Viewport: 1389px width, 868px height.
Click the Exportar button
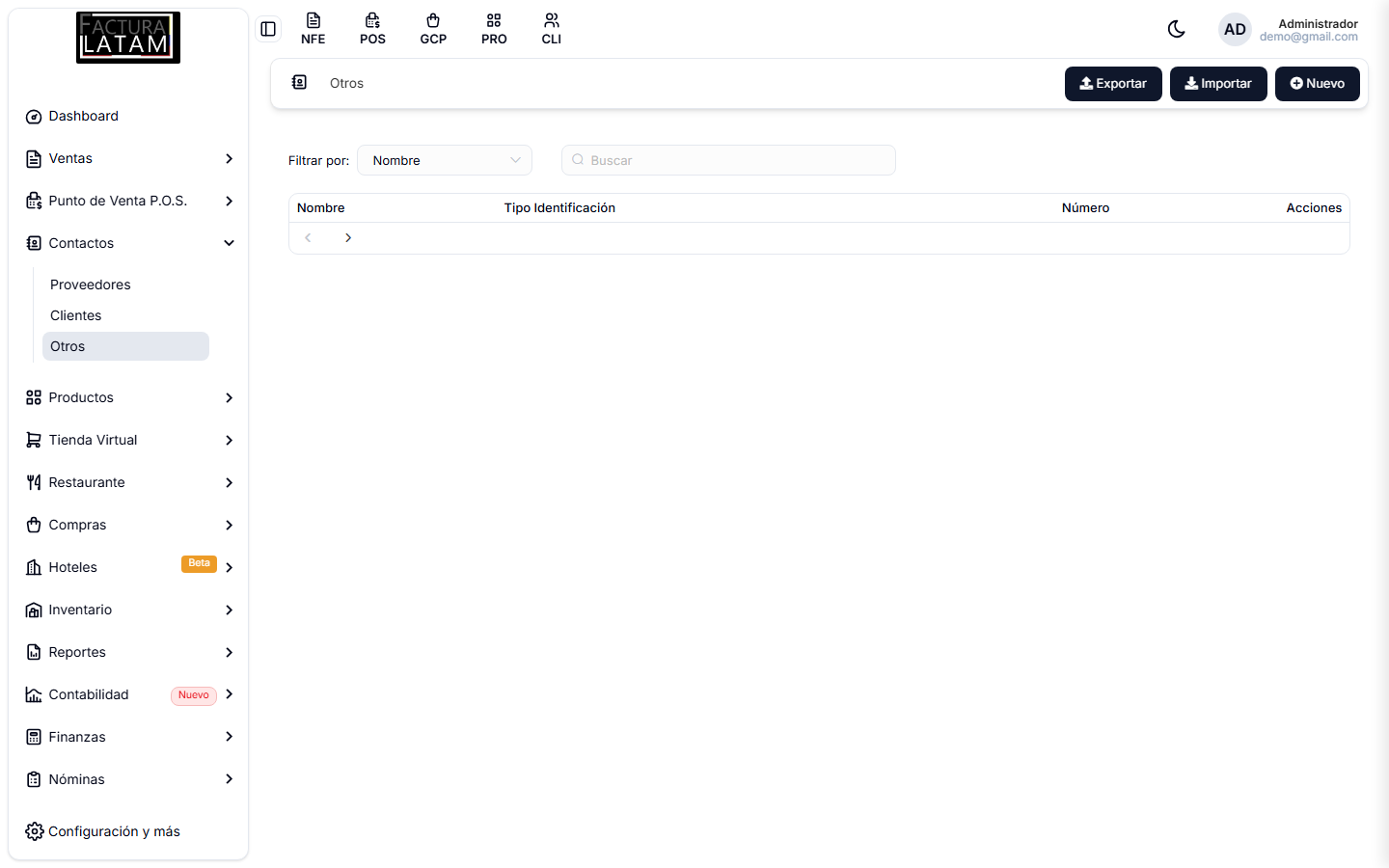coord(1113,84)
